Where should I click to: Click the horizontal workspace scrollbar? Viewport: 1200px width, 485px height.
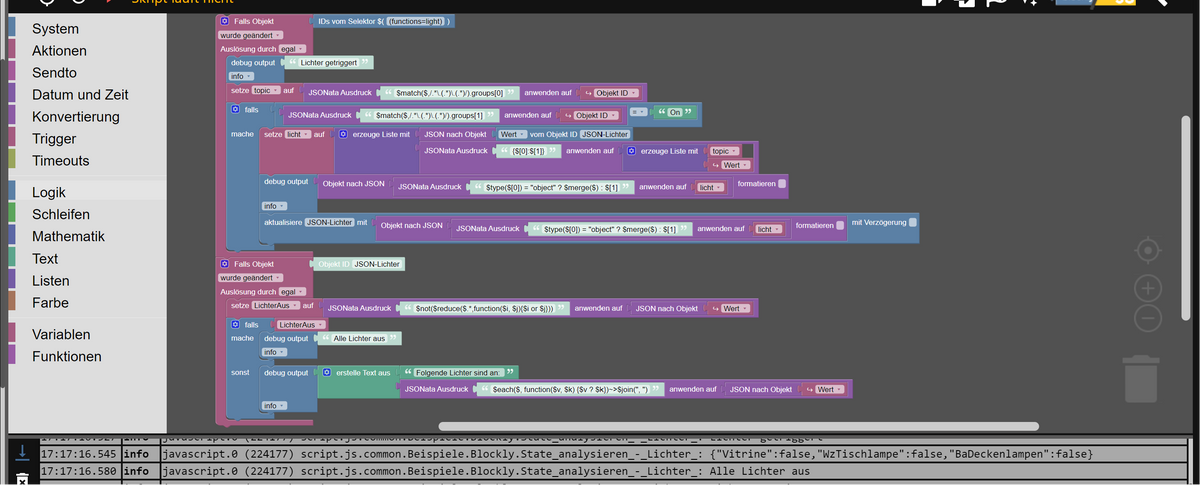[738, 426]
